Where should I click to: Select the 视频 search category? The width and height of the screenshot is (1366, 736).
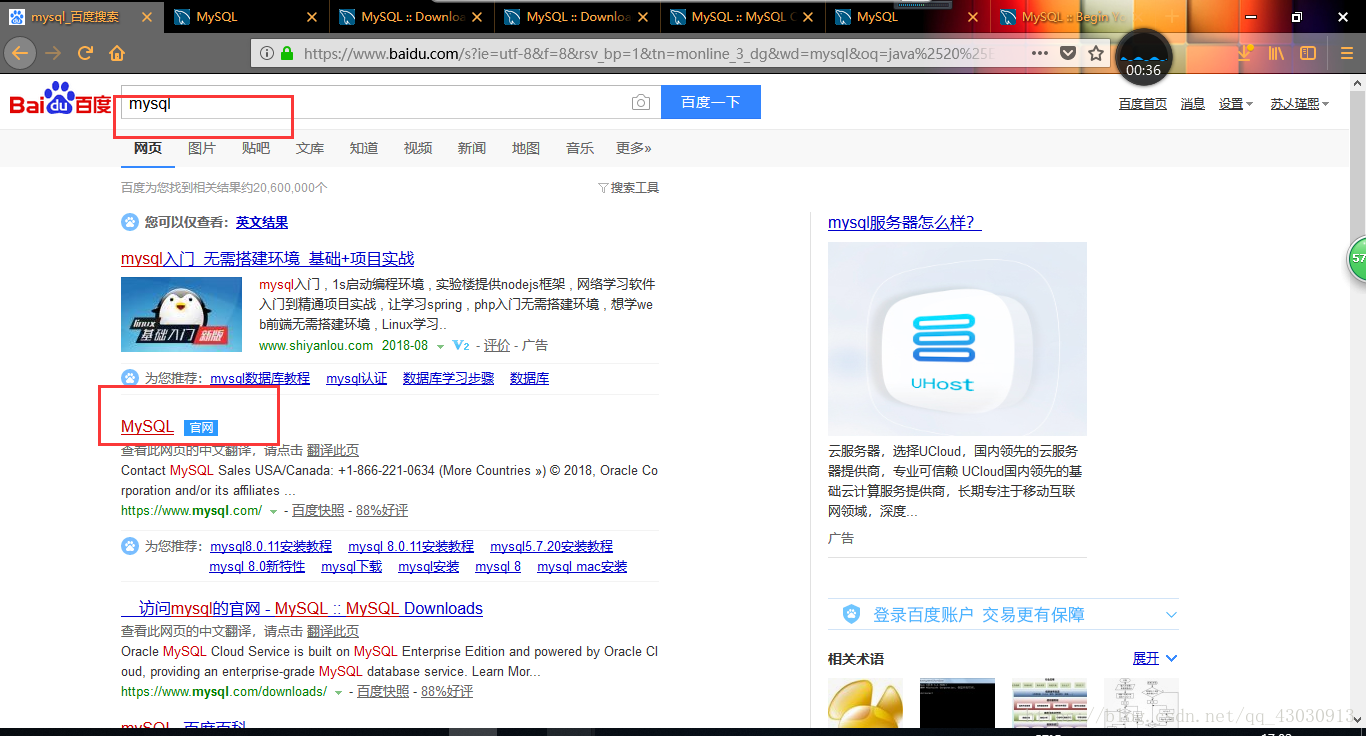[418, 148]
